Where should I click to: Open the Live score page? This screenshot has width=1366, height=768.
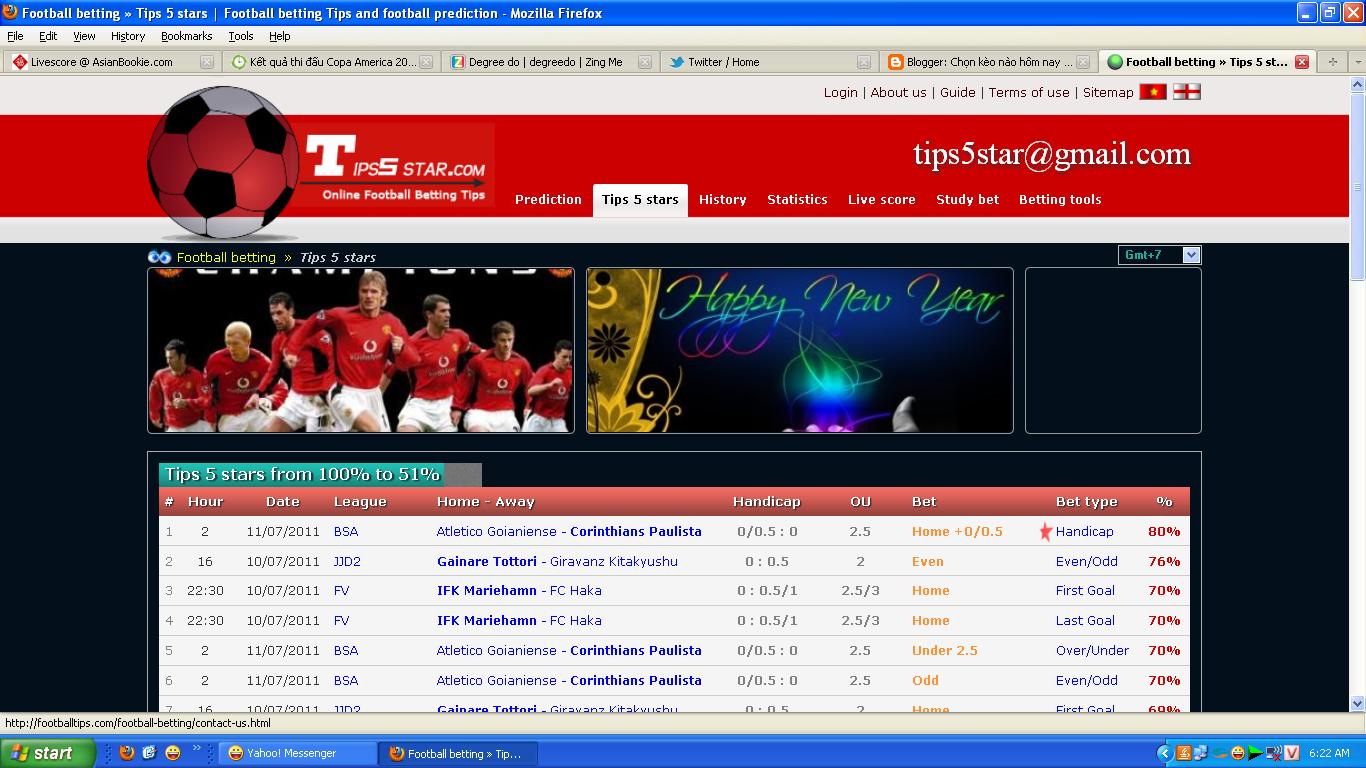coord(882,200)
